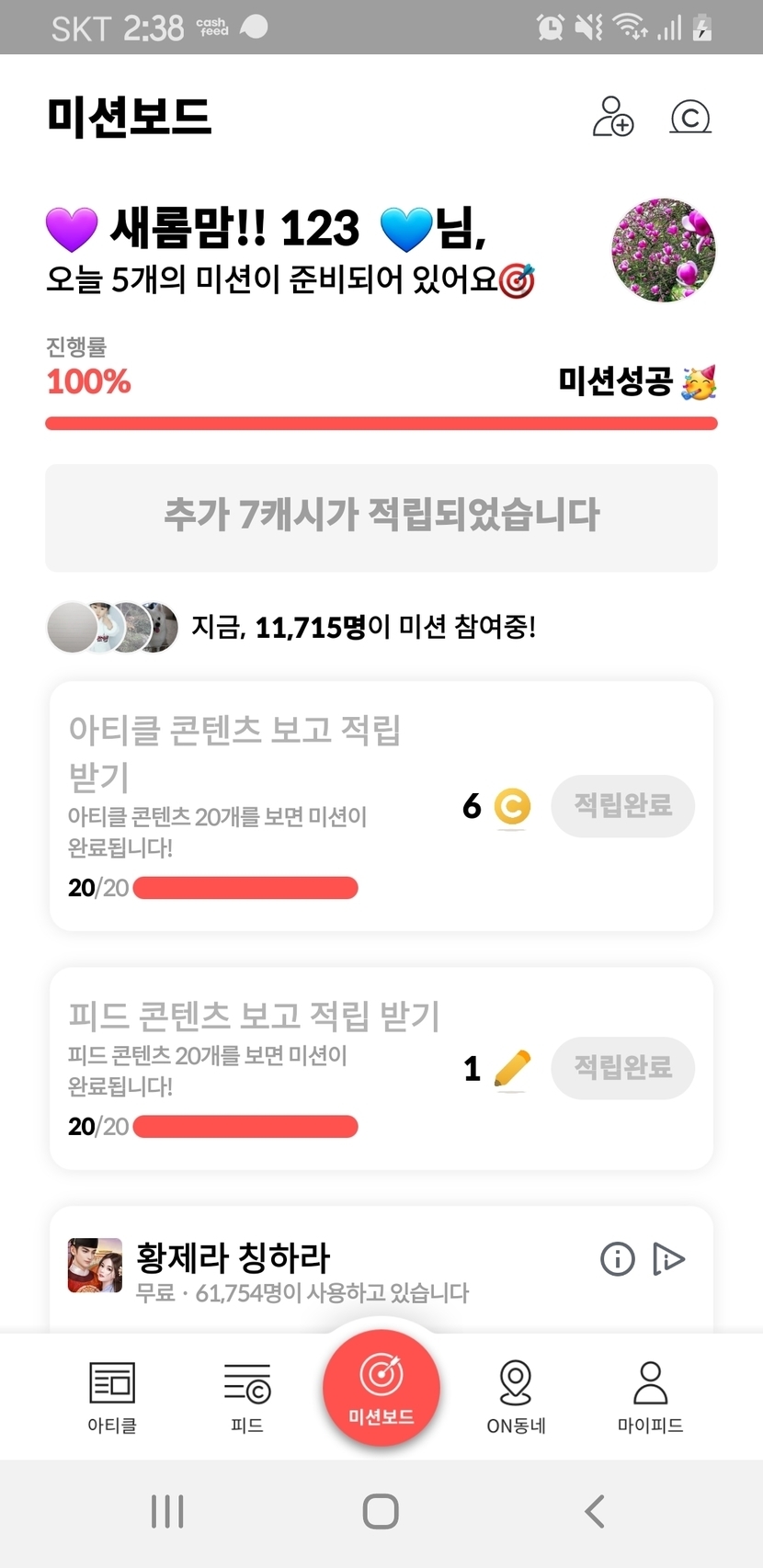
Task: Tap the pencil reward icon
Action: click(x=512, y=1068)
